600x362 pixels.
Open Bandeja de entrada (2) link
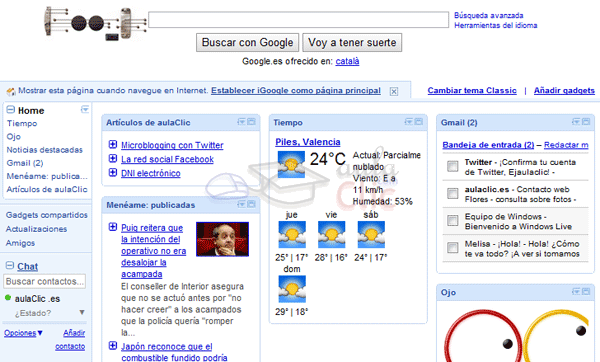[488, 145]
